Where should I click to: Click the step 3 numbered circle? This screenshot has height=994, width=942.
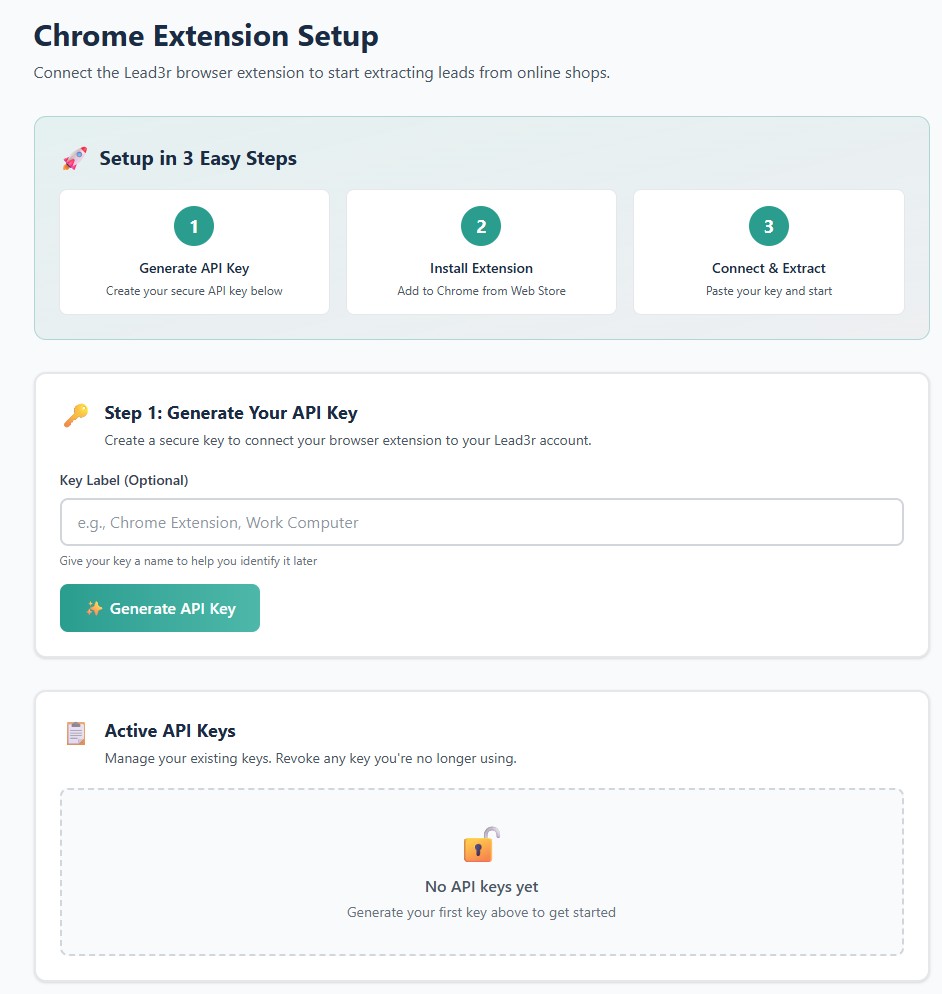(x=768, y=226)
